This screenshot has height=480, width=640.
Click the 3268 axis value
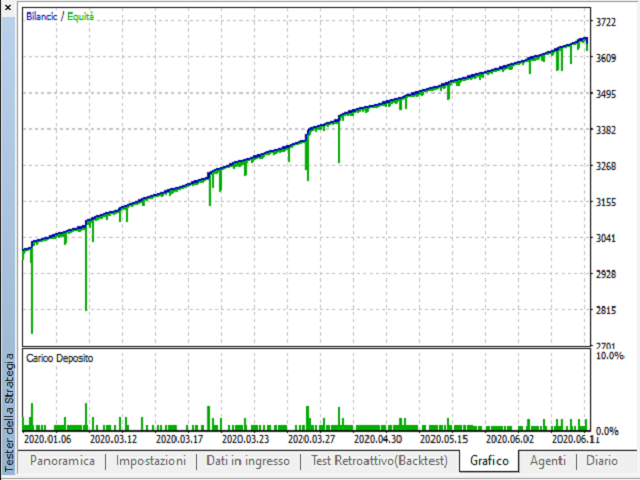tap(606, 166)
